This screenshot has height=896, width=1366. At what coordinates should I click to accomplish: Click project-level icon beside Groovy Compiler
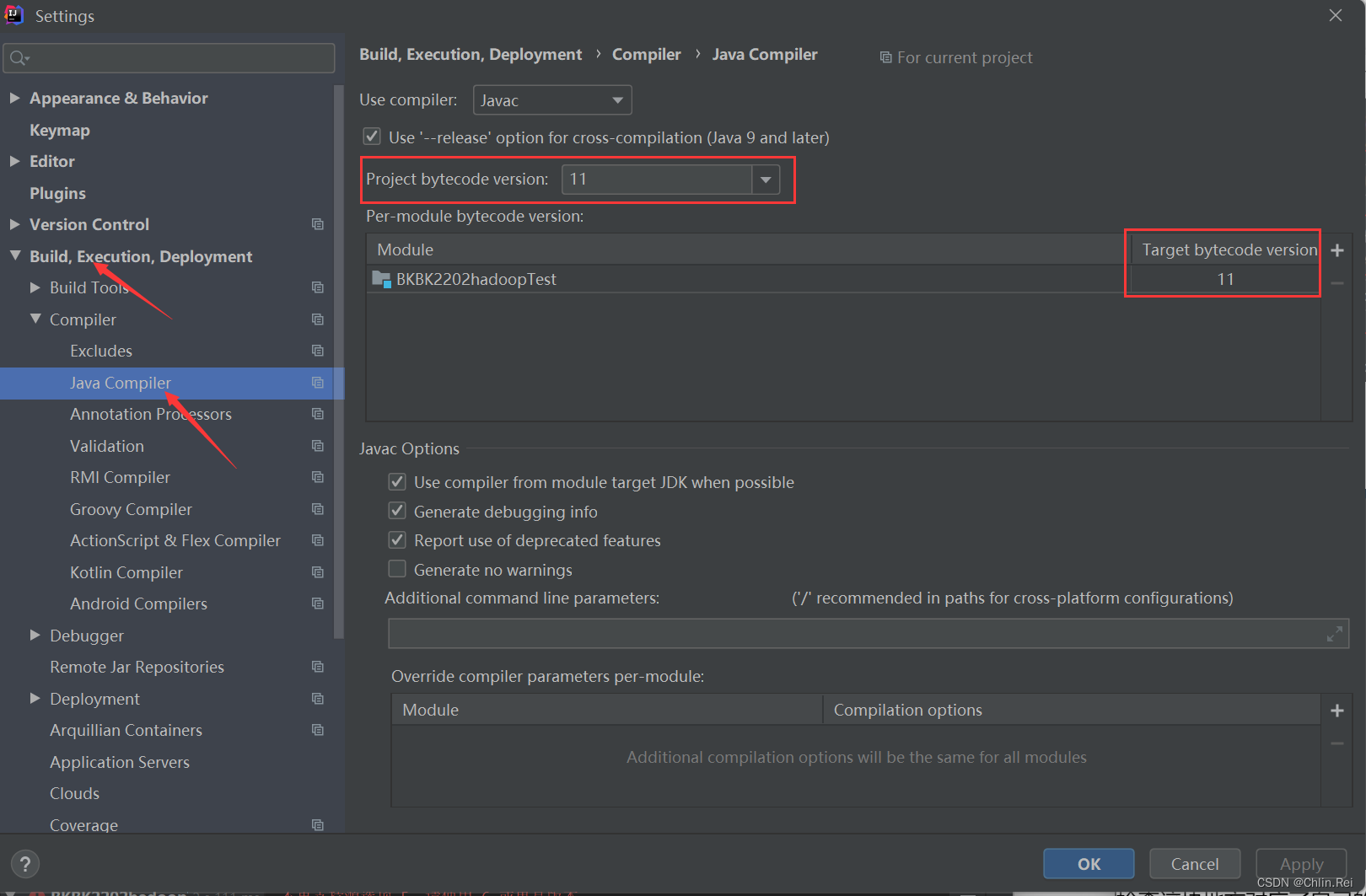tap(318, 509)
